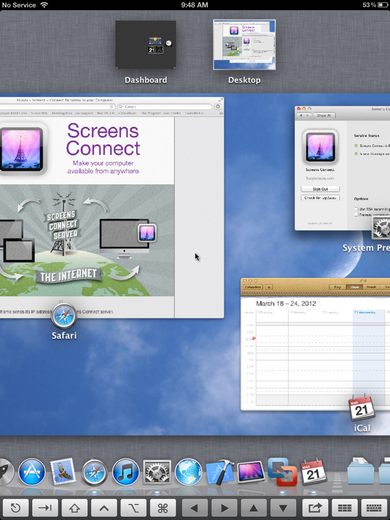Show the function keys grid
Viewport: 390px width, 520px height.
click(345, 508)
